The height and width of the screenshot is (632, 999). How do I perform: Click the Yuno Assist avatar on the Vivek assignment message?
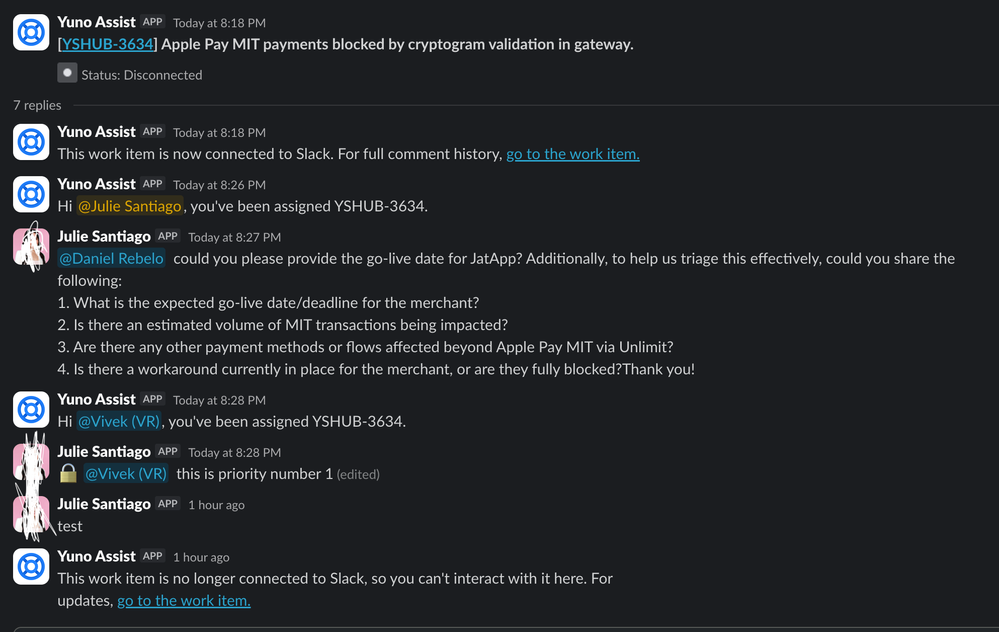(30, 410)
